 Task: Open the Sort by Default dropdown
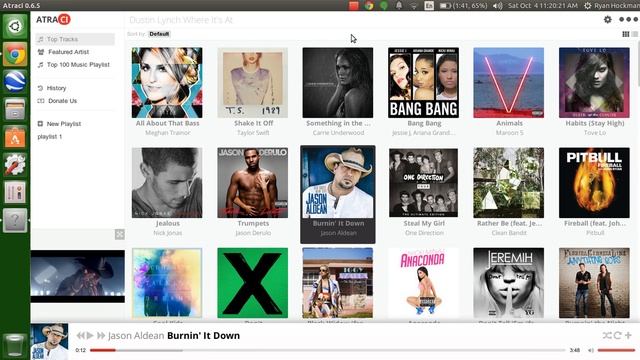click(159, 34)
